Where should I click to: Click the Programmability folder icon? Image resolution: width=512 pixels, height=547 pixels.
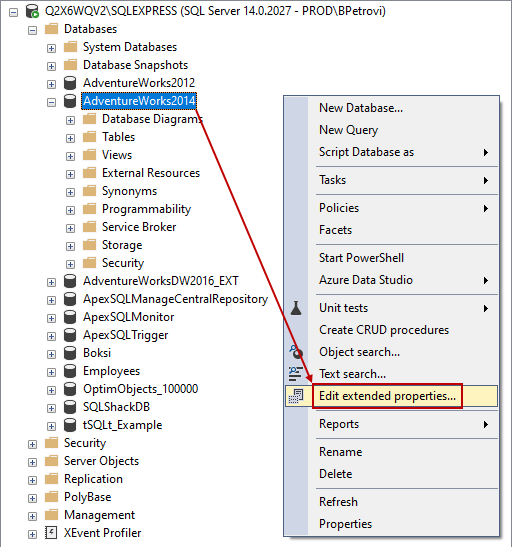90,209
